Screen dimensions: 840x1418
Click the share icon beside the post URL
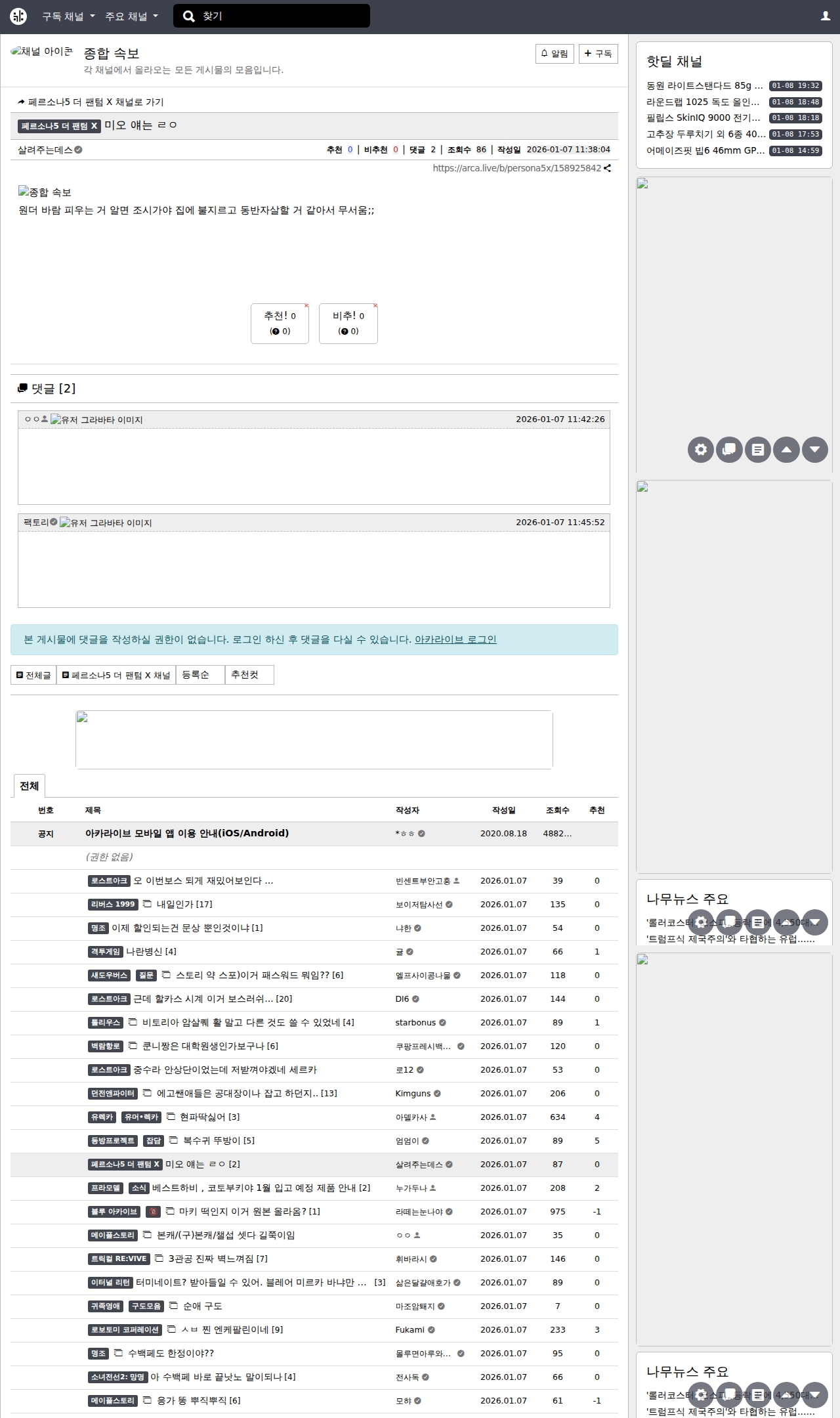click(x=608, y=168)
